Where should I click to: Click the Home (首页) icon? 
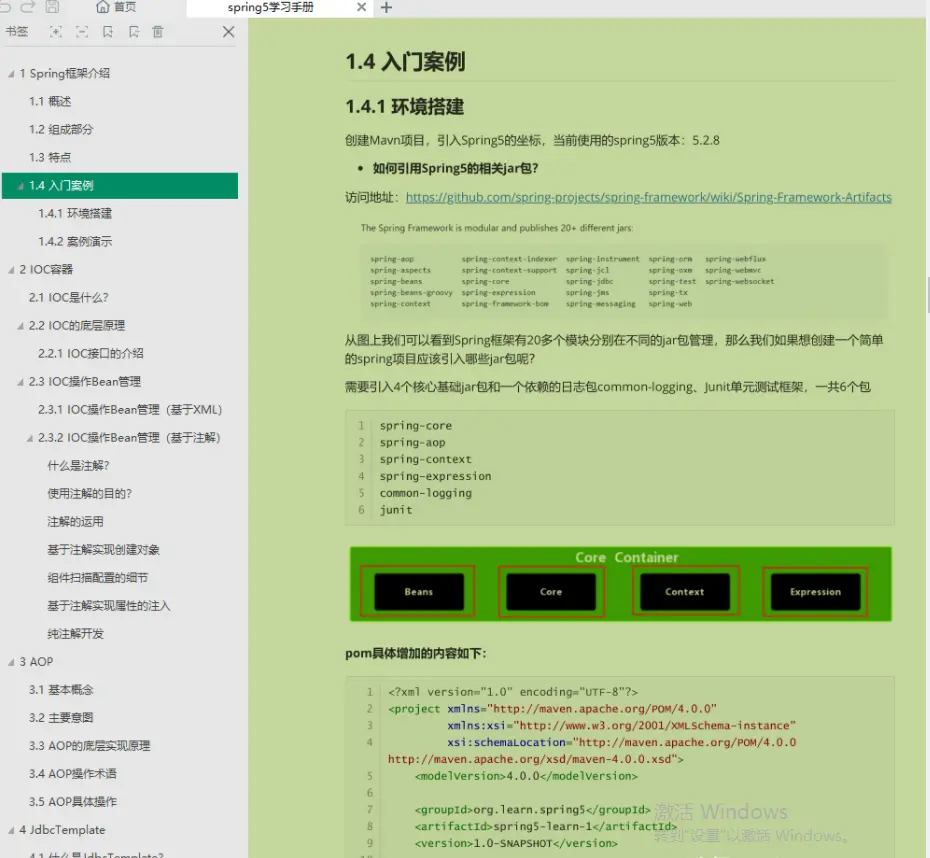[103, 8]
